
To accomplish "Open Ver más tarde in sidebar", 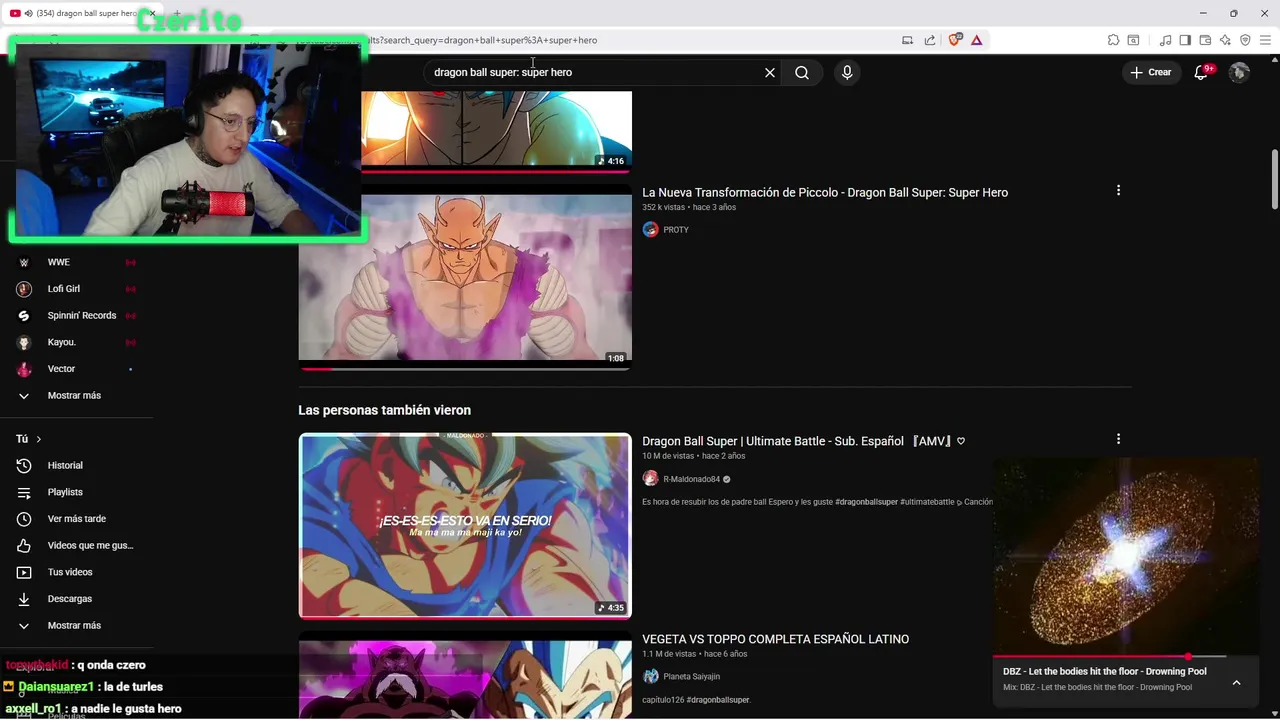I will (x=76, y=519).
